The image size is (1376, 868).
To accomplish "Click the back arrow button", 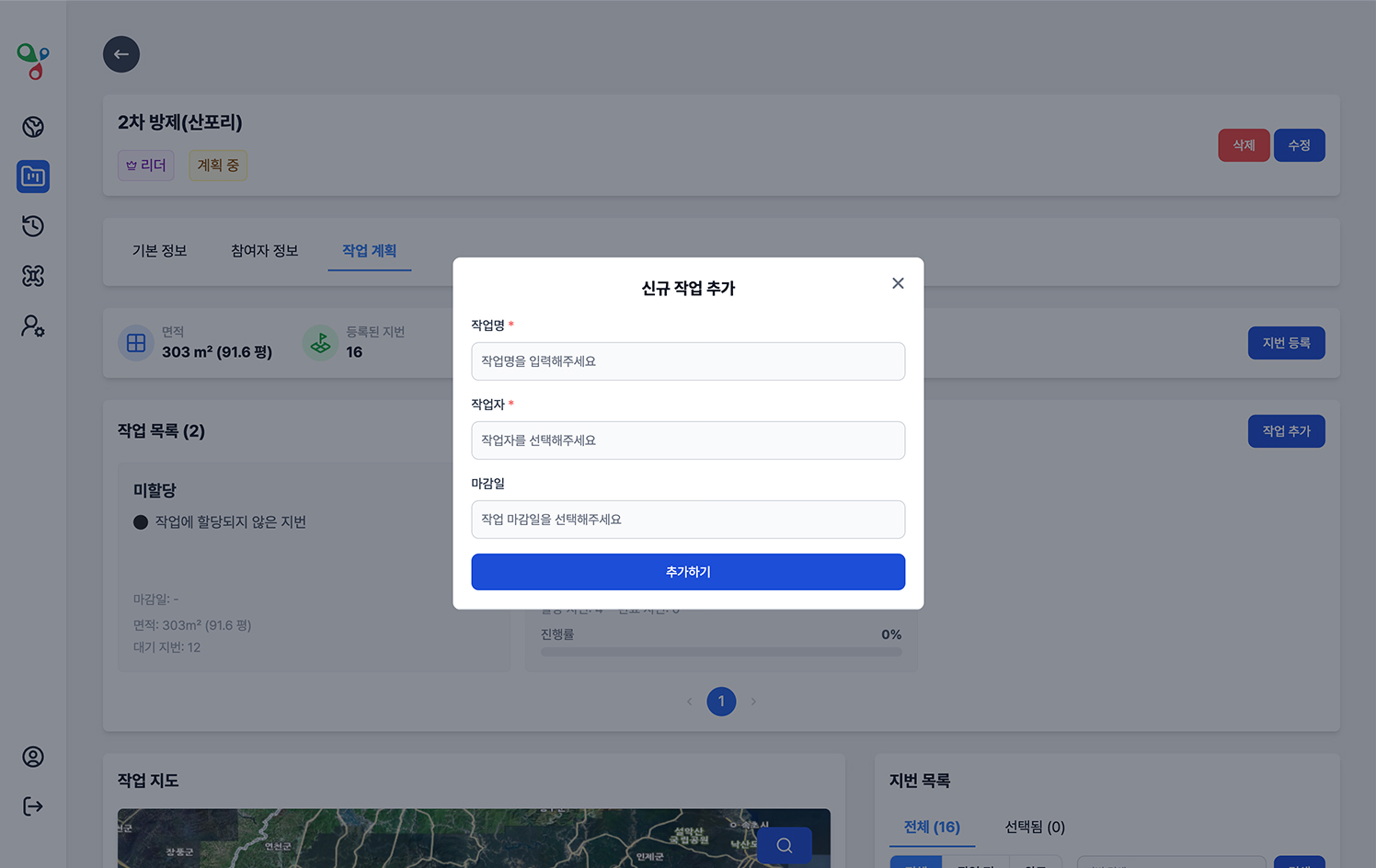I will tap(121, 54).
